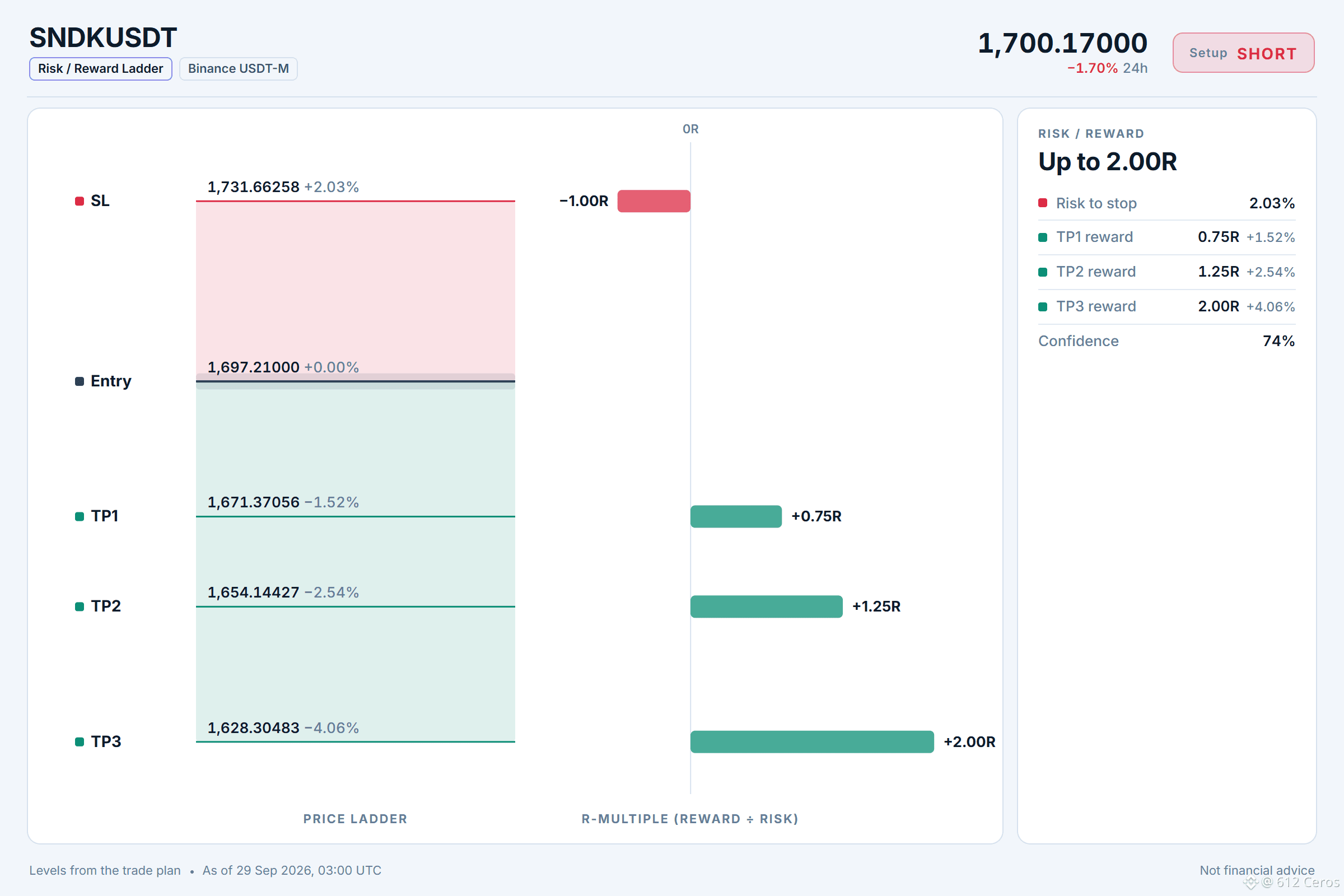Click the Setup SHORT badge
The image size is (1344, 896).
click(x=1243, y=53)
